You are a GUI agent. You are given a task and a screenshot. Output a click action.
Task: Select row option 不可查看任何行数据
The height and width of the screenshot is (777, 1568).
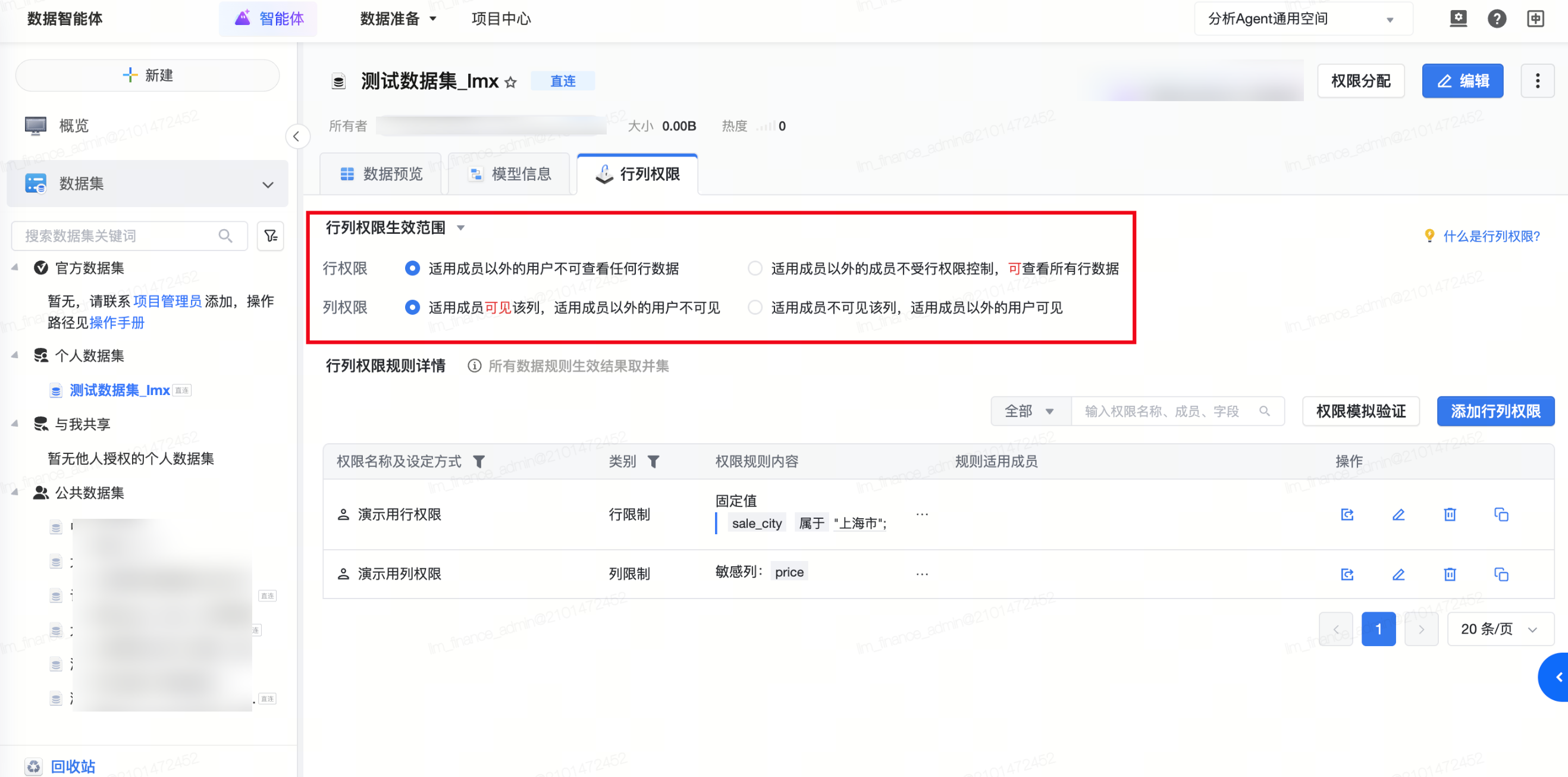(x=412, y=268)
